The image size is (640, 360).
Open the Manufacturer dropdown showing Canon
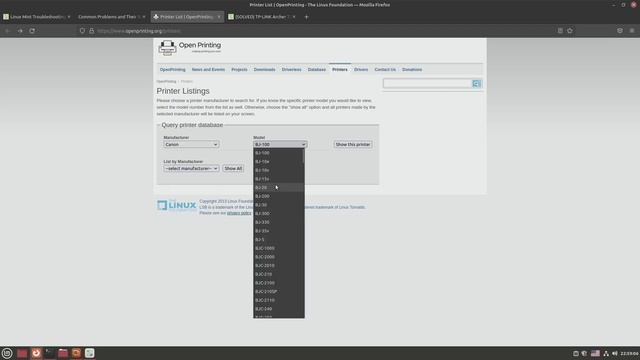pyautogui.click(x=191, y=144)
